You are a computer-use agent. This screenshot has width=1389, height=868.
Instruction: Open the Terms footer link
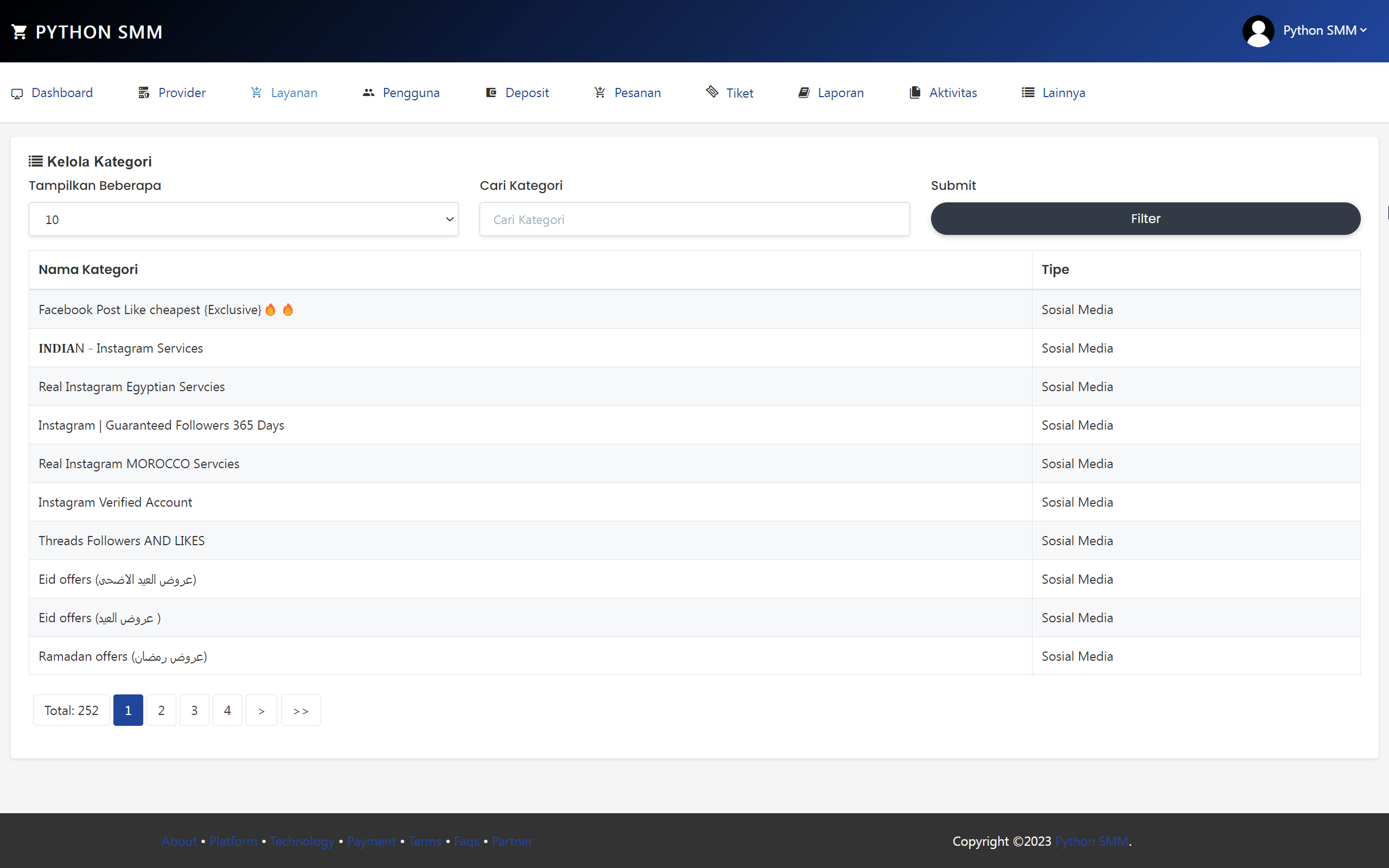coord(424,841)
